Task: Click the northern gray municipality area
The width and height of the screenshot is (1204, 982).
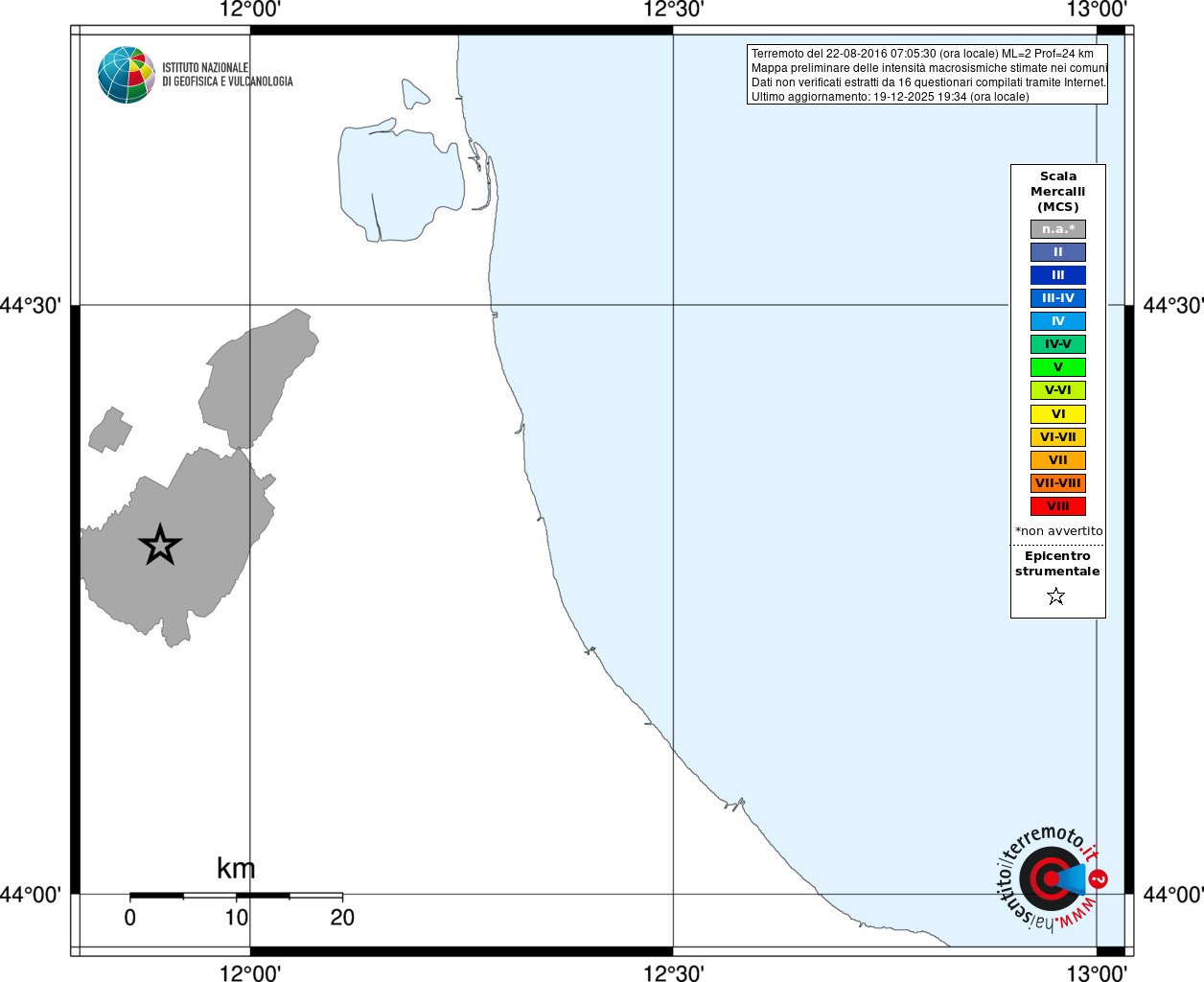Action: (258, 379)
